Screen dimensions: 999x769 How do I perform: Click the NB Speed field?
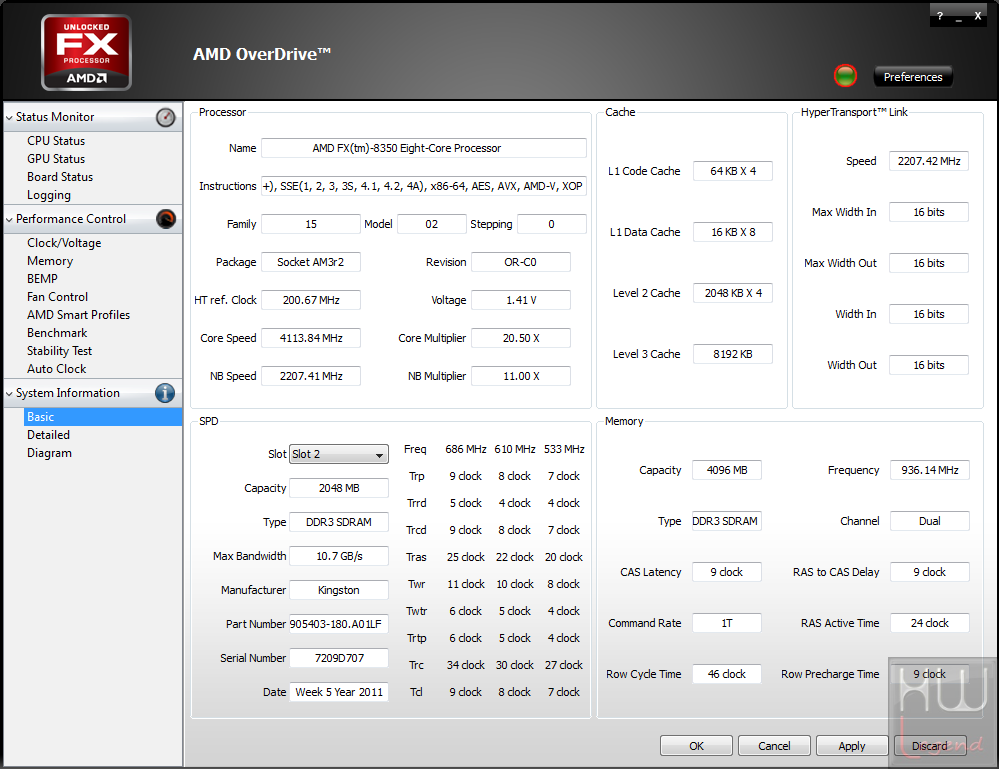point(311,376)
